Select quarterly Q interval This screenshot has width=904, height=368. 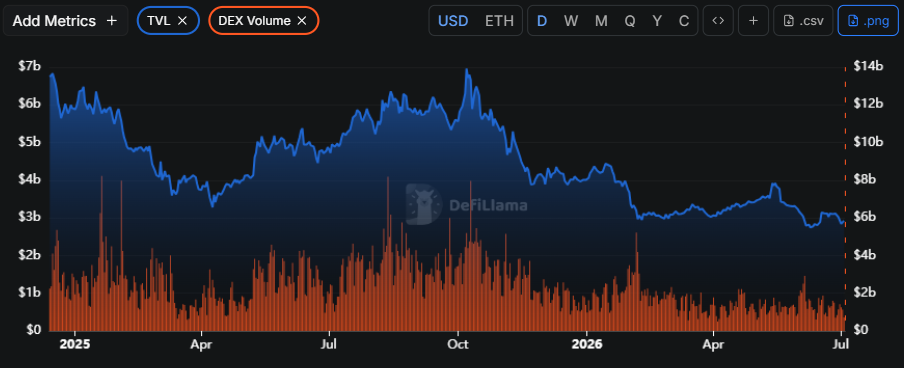click(x=630, y=21)
